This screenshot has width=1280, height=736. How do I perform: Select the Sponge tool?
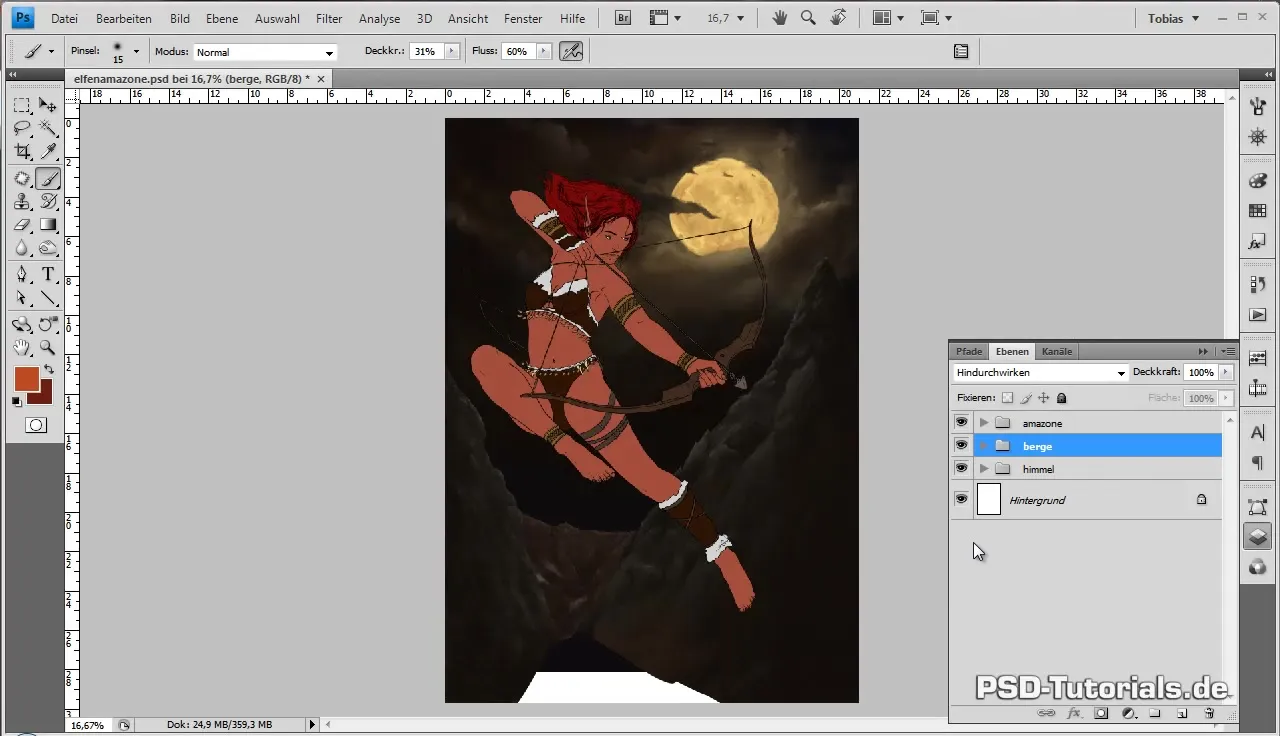47,248
